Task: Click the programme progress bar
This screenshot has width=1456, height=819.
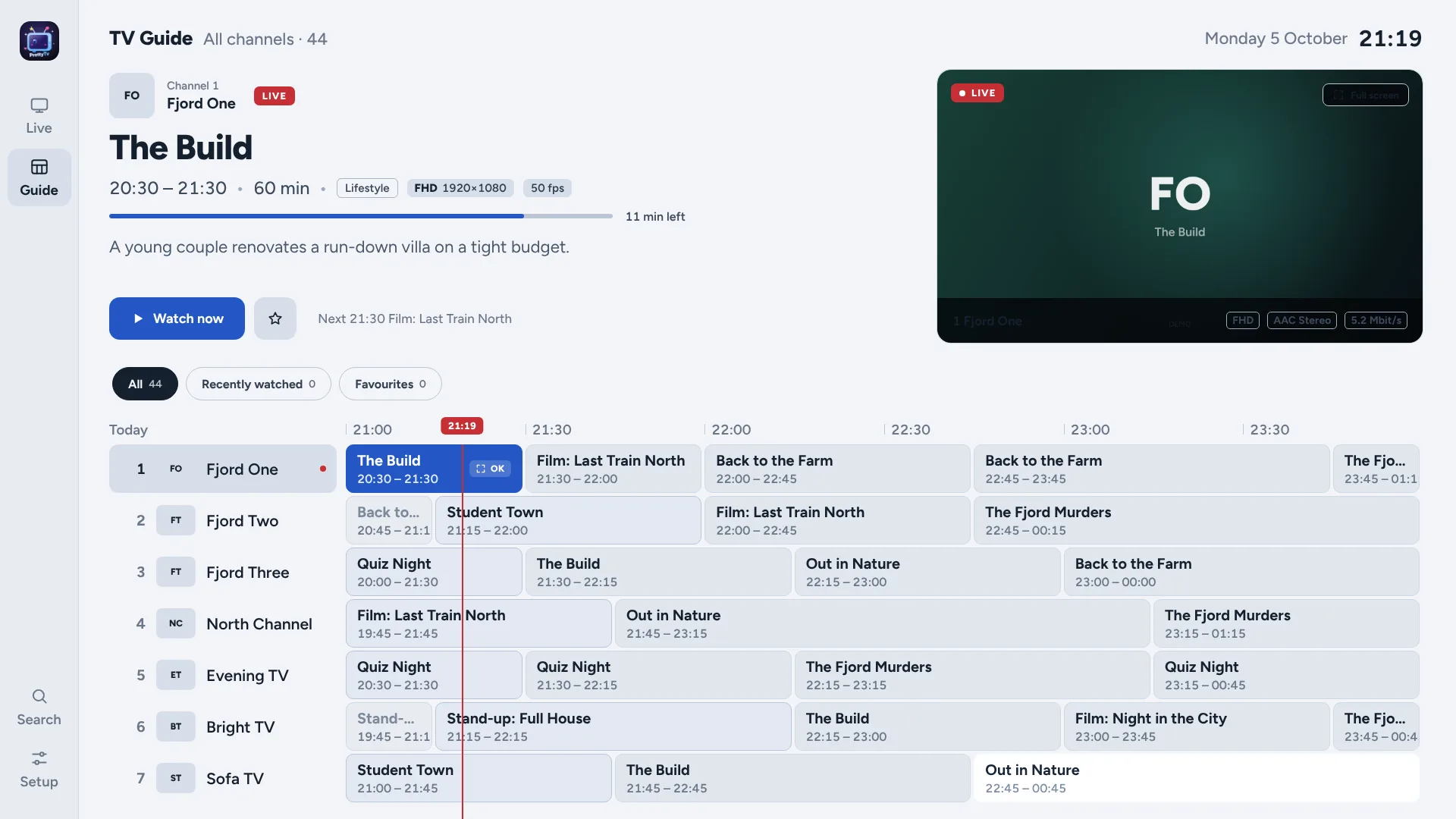Action: (x=361, y=216)
